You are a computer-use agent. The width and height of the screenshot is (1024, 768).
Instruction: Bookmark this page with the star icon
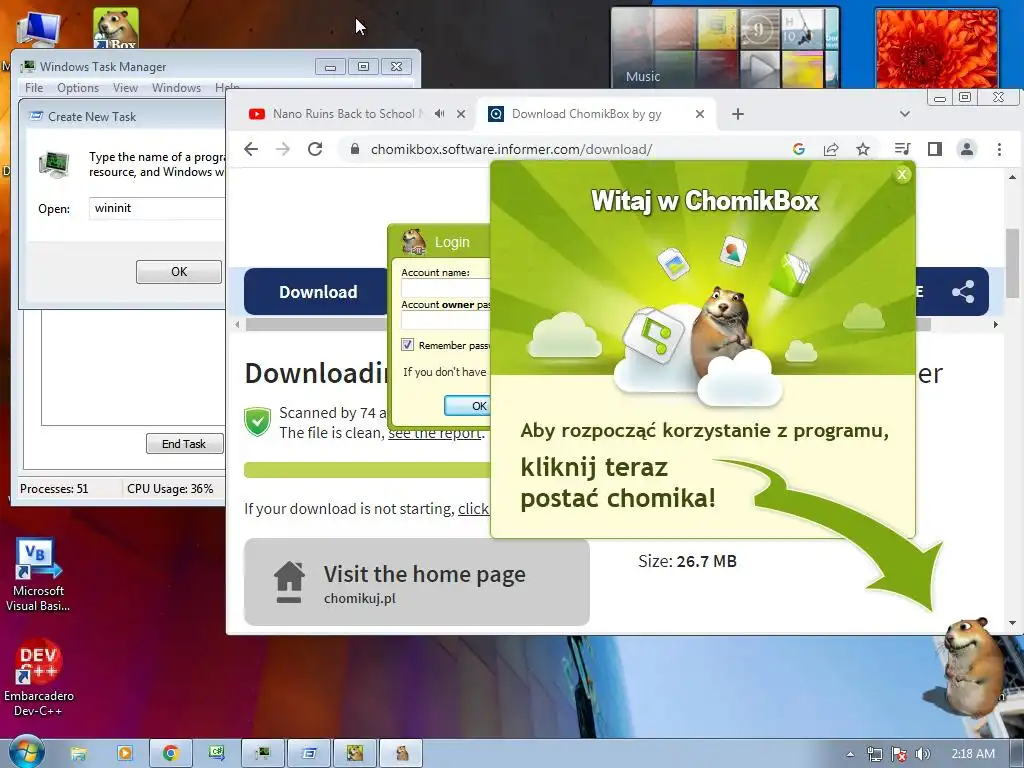tap(863, 149)
